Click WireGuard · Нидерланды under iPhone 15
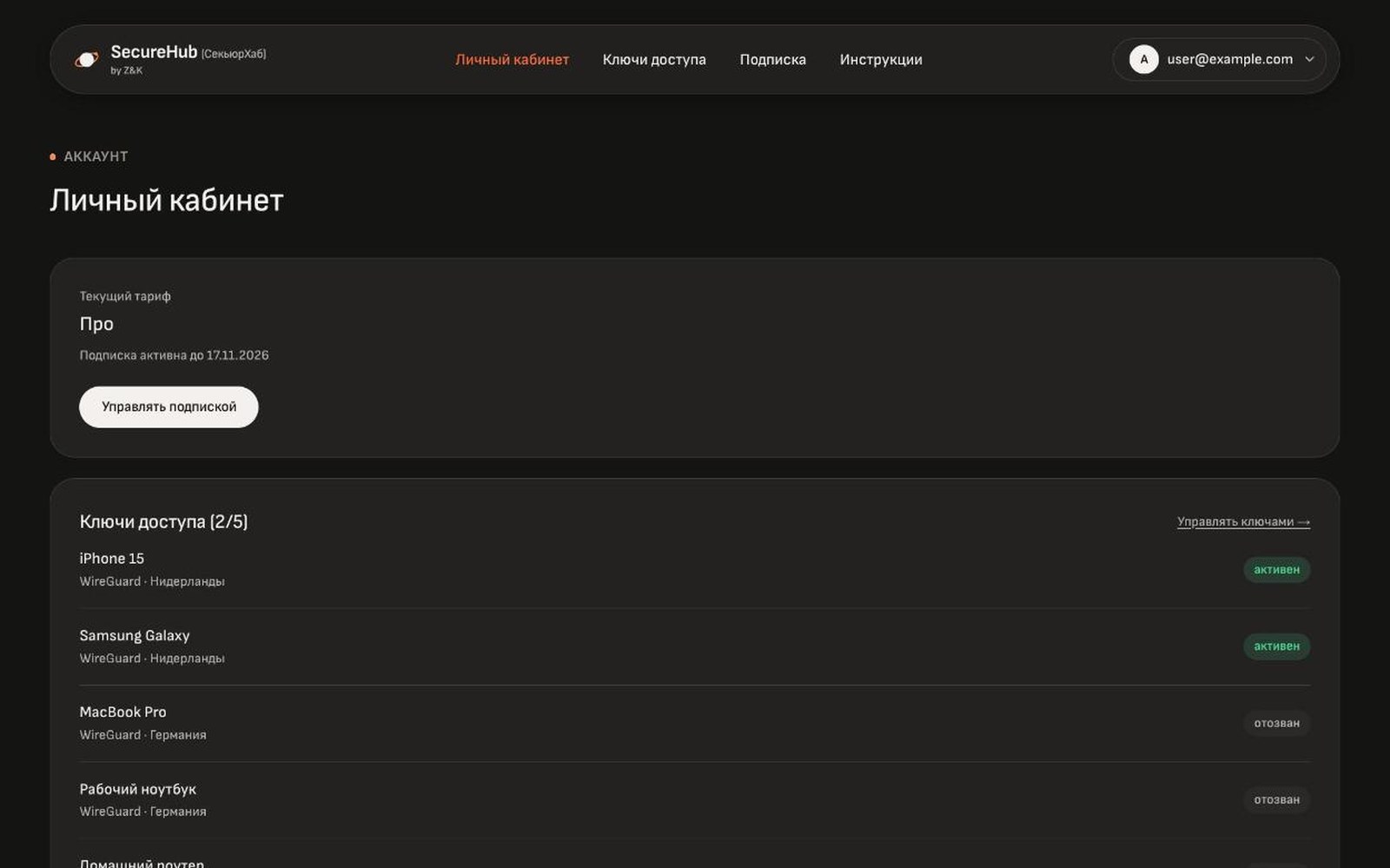1390x868 pixels. tap(152, 581)
